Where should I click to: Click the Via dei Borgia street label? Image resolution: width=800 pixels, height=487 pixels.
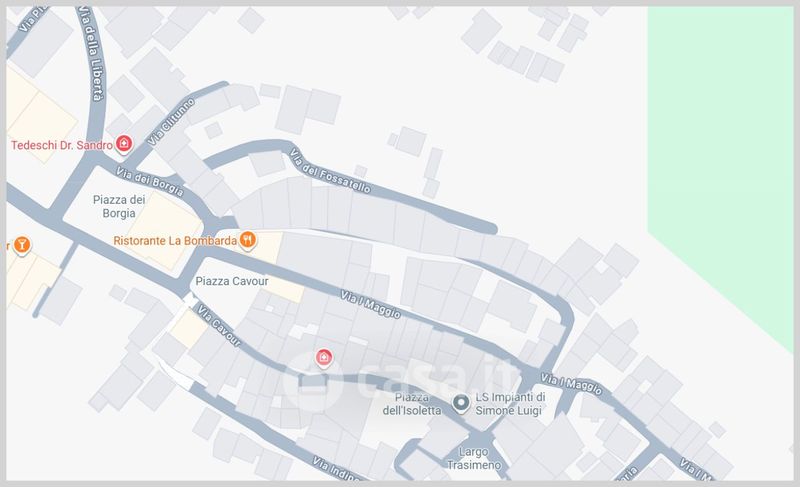coord(149,182)
